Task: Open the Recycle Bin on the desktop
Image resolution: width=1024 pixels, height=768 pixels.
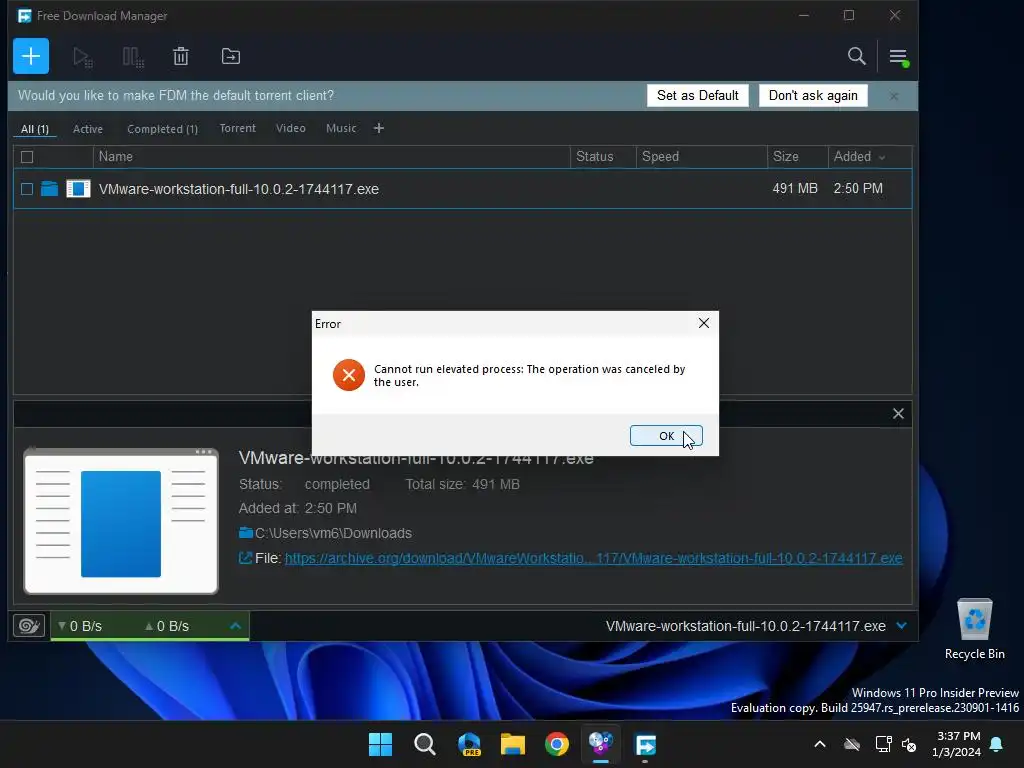Action: click(x=974, y=630)
